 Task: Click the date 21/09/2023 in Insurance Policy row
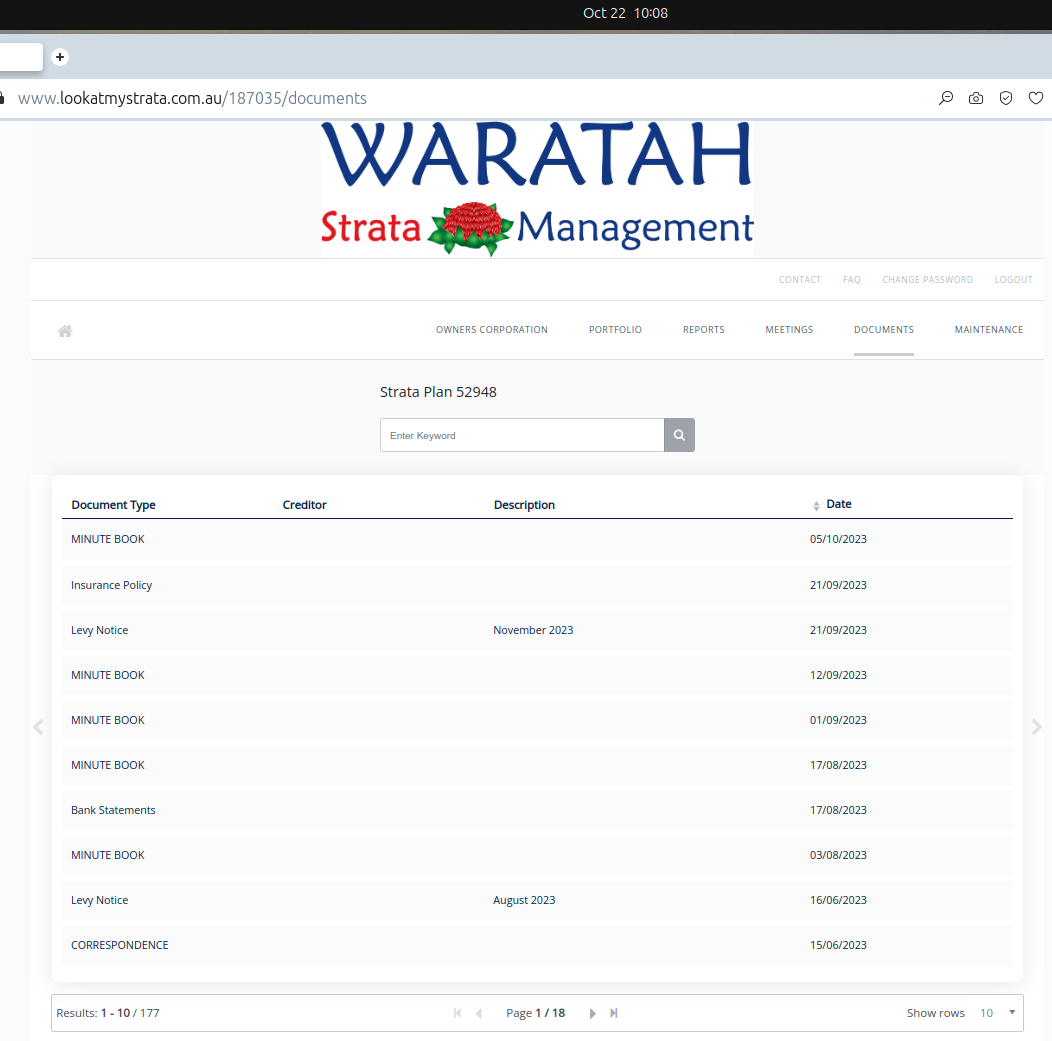838,585
